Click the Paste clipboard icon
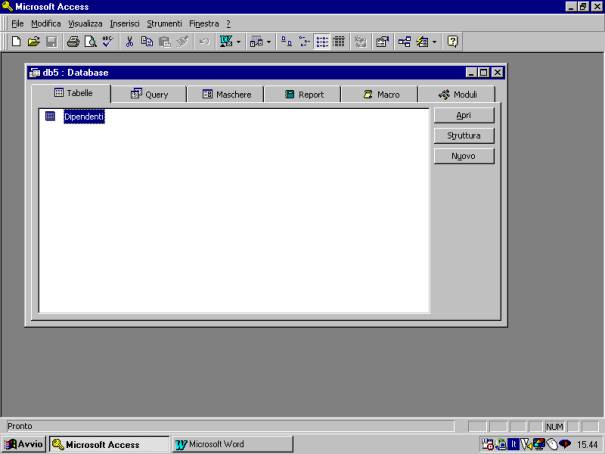605x454 pixels. coord(165,41)
